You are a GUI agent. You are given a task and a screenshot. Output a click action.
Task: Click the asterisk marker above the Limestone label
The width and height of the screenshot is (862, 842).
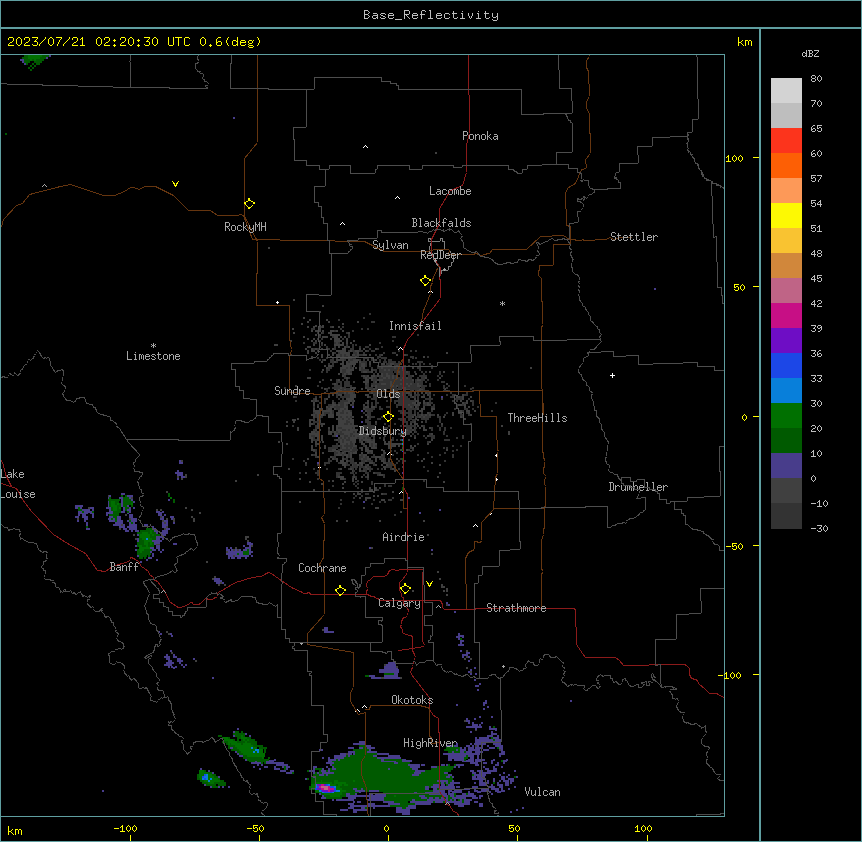click(x=153, y=346)
